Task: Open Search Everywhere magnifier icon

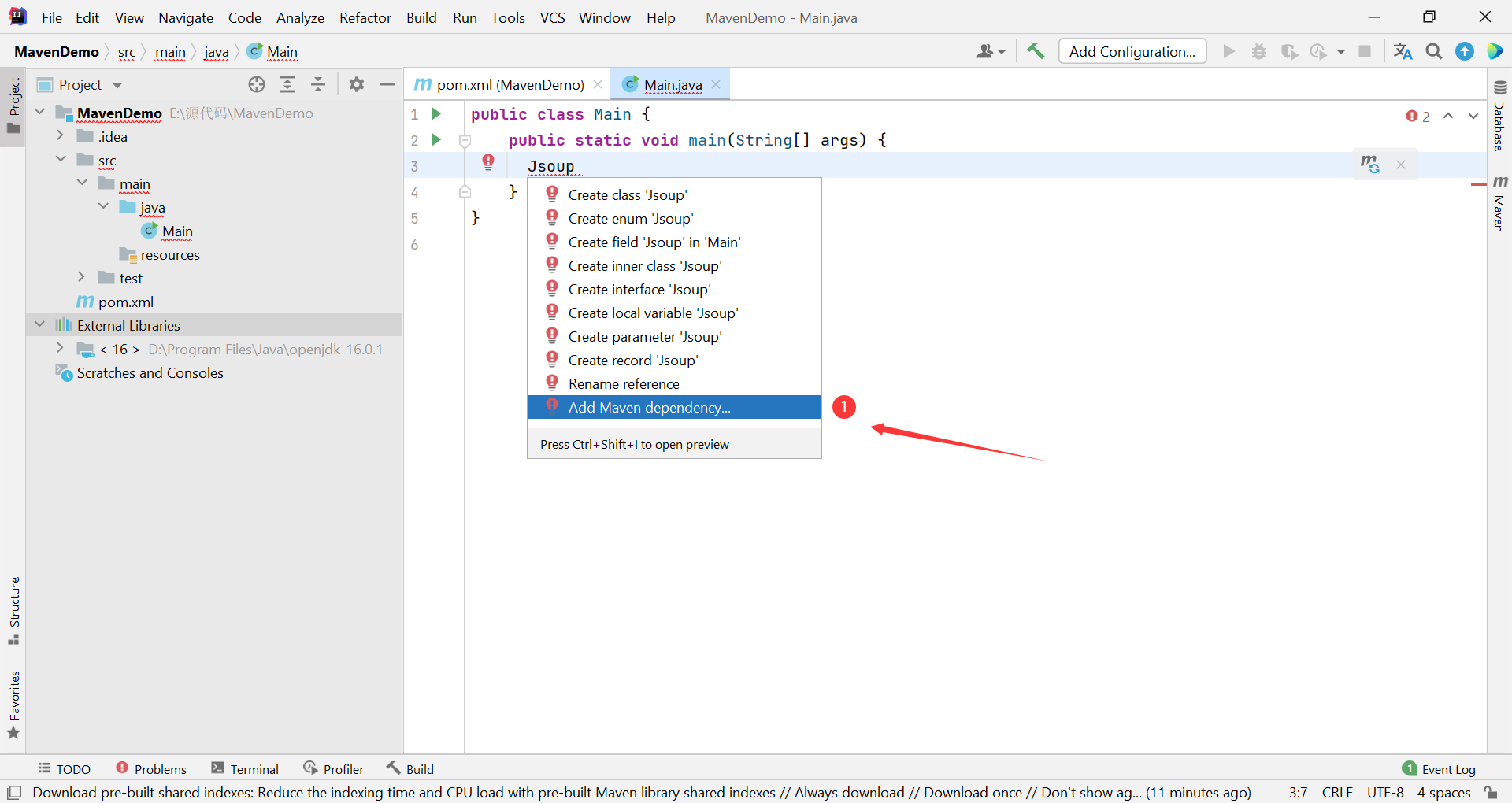Action: (x=1434, y=51)
